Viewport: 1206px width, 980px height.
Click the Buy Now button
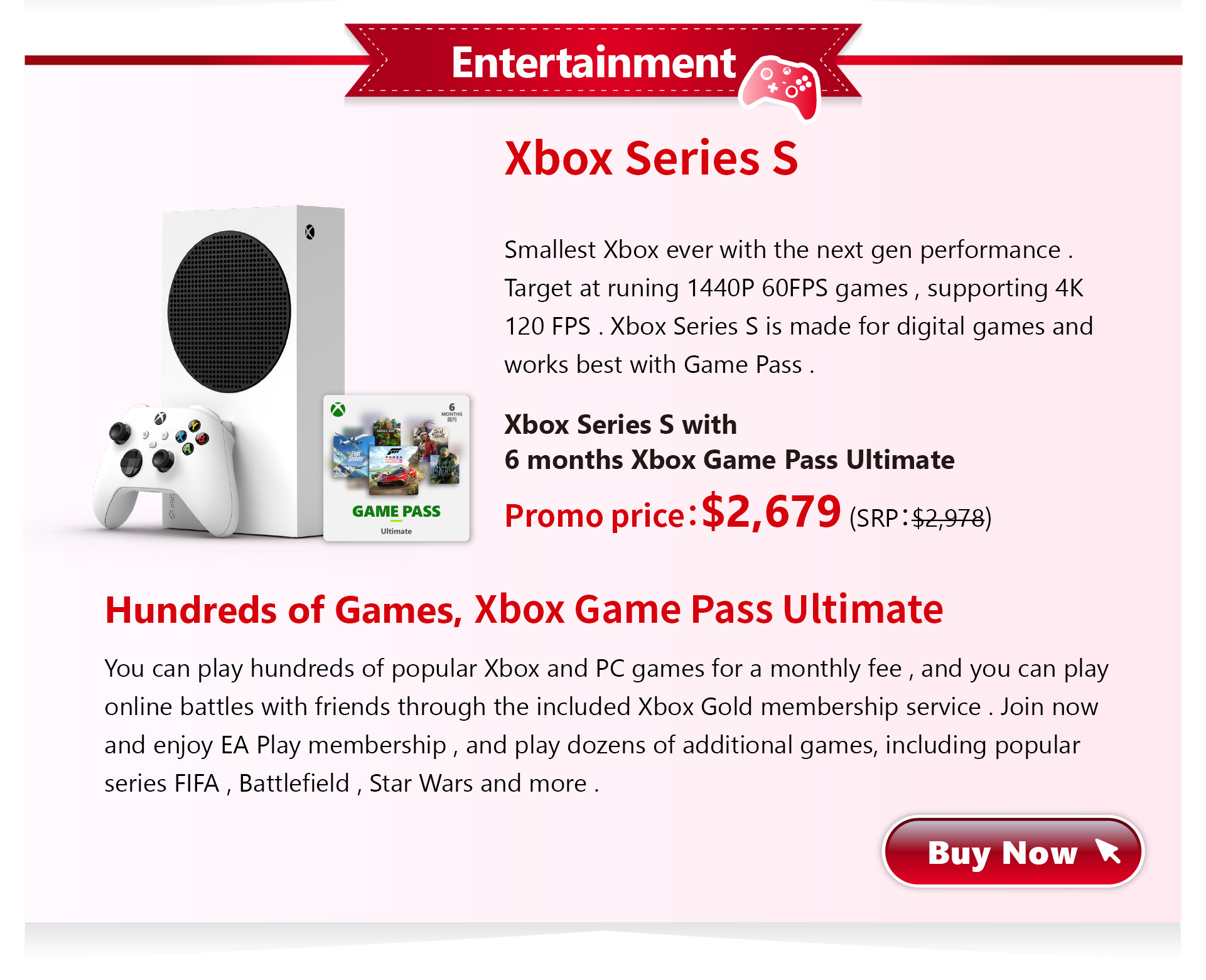1013,852
